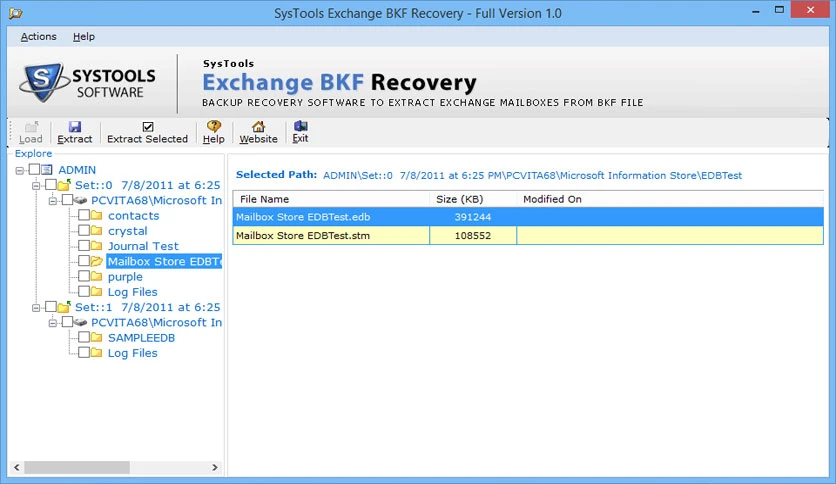
Task: Click the Extract floppy disk icon
Action: coord(75,126)
